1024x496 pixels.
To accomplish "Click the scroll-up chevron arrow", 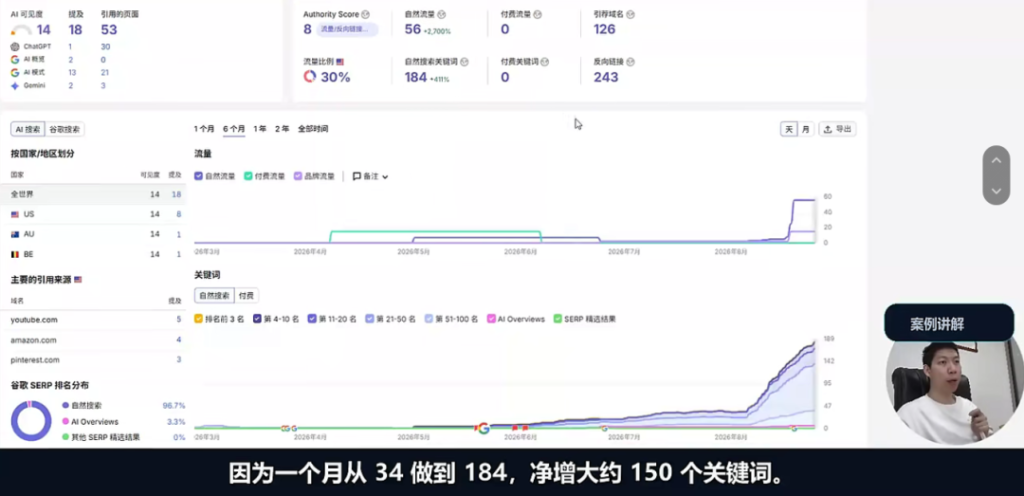I will coord(996,161).
